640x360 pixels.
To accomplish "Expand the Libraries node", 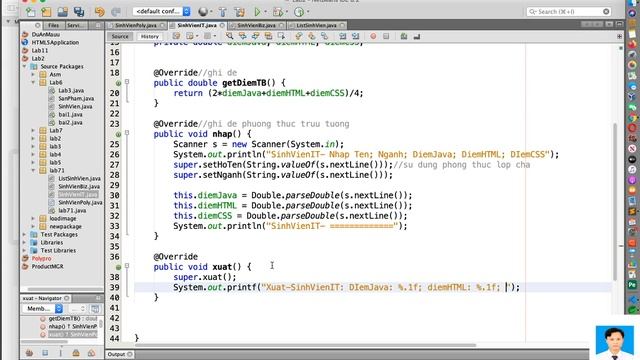I will click(24, 242).
